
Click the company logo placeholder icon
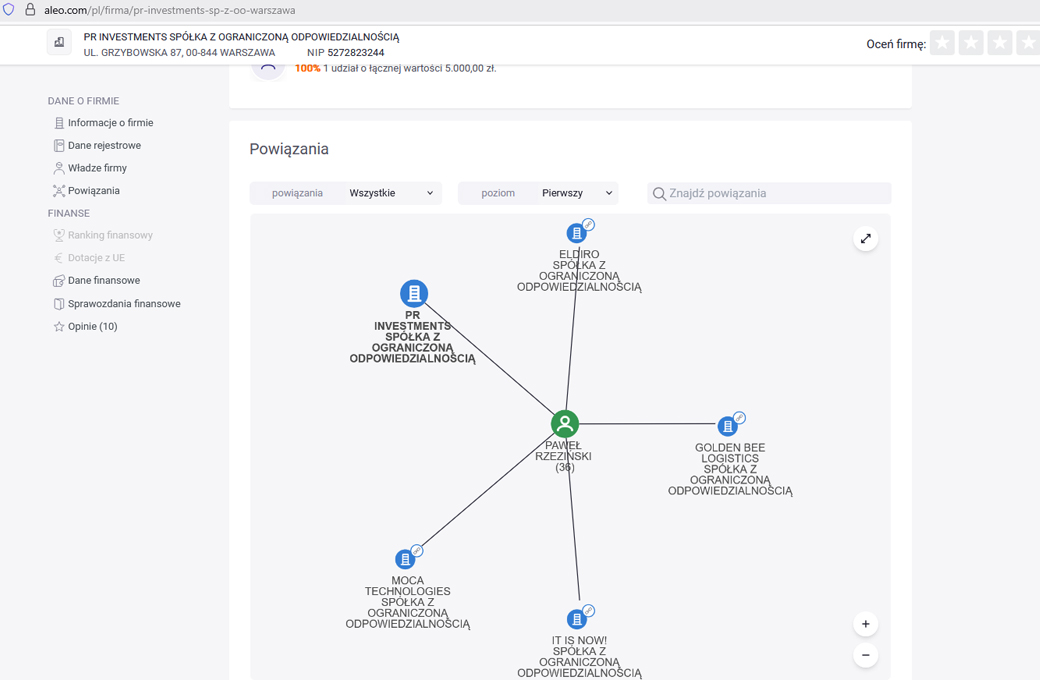click(59, 42)
